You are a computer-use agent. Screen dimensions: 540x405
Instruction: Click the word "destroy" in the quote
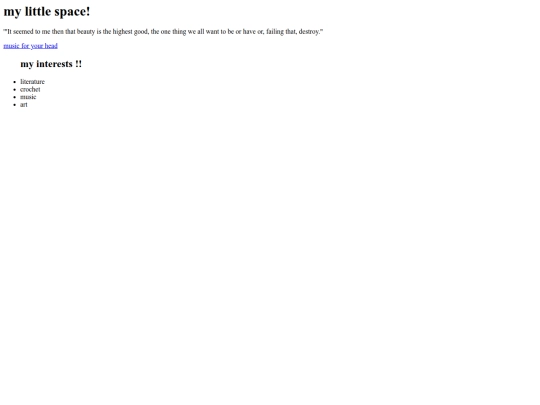coord(309,32)
